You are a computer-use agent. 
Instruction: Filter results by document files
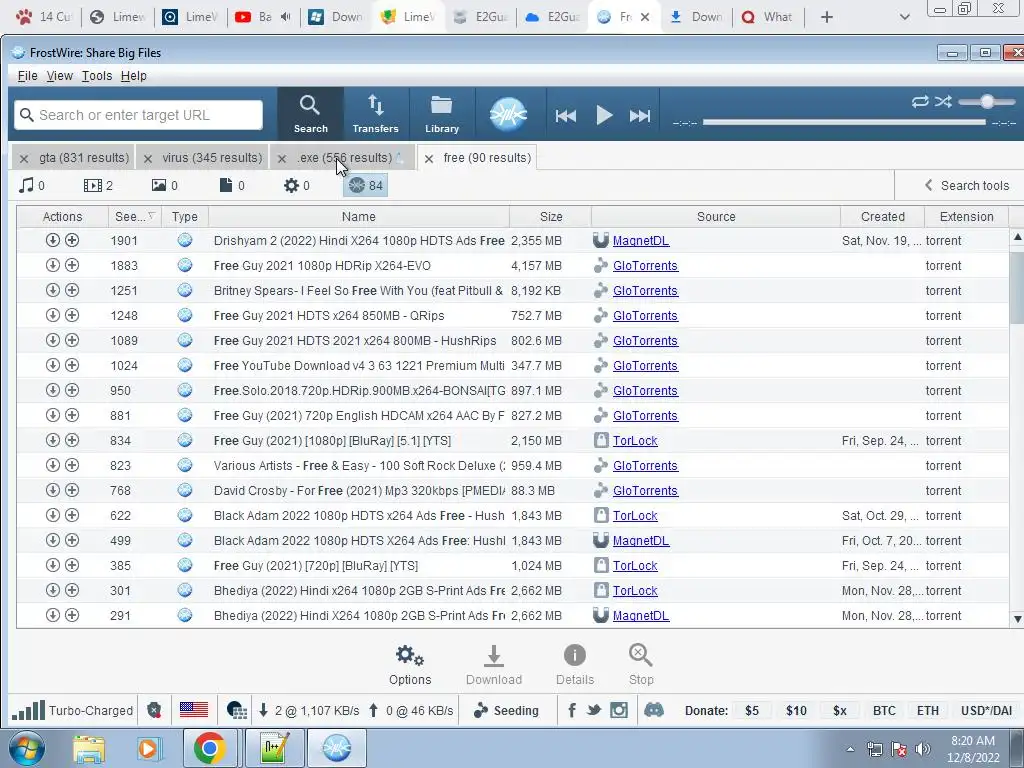pos(232,185)
